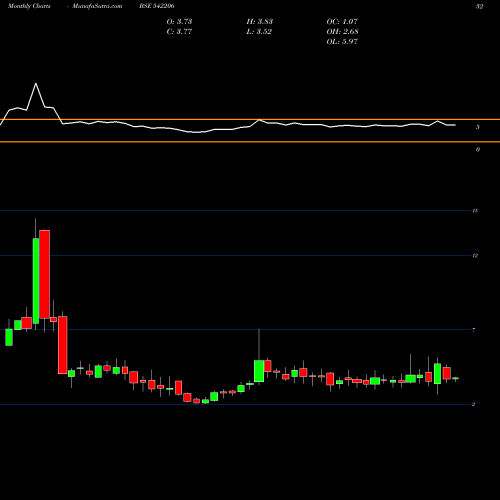Click the "BSE 542206" symbol label
This screenshot has height=500, width=500.
coord(157,6)
